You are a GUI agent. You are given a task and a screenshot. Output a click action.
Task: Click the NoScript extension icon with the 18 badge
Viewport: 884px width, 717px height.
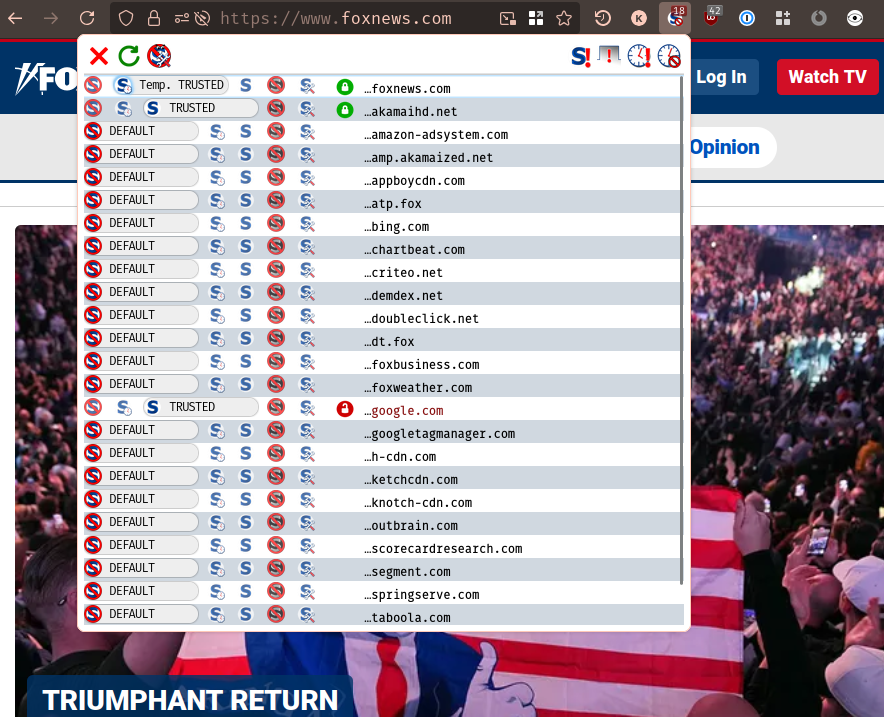[x=675, y=17]
